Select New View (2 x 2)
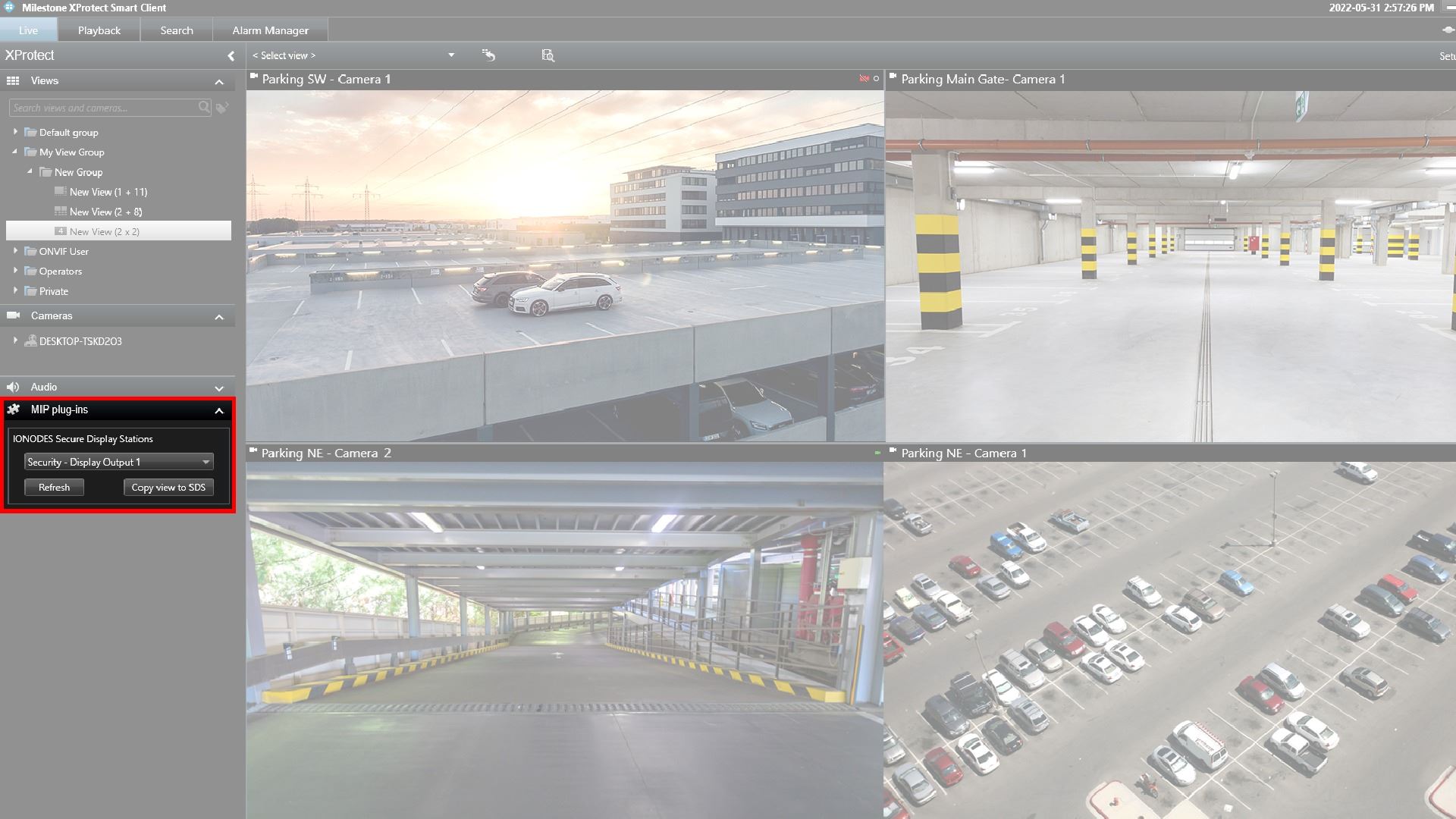Image resolution: width=1456 pixels, height=819 pixels. 118,231
